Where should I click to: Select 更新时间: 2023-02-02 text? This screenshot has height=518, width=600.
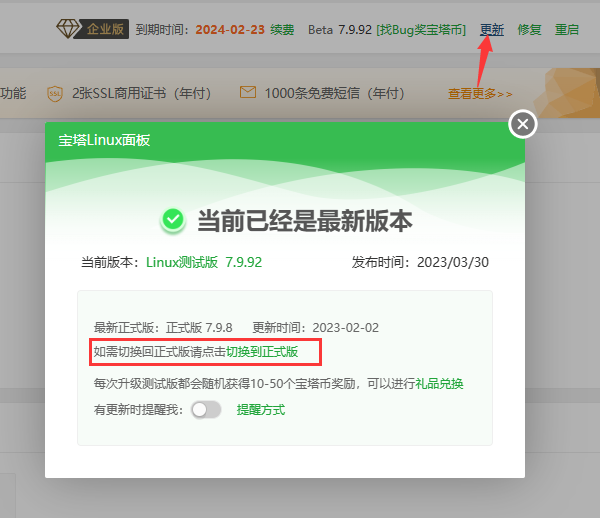click(316, 328)
